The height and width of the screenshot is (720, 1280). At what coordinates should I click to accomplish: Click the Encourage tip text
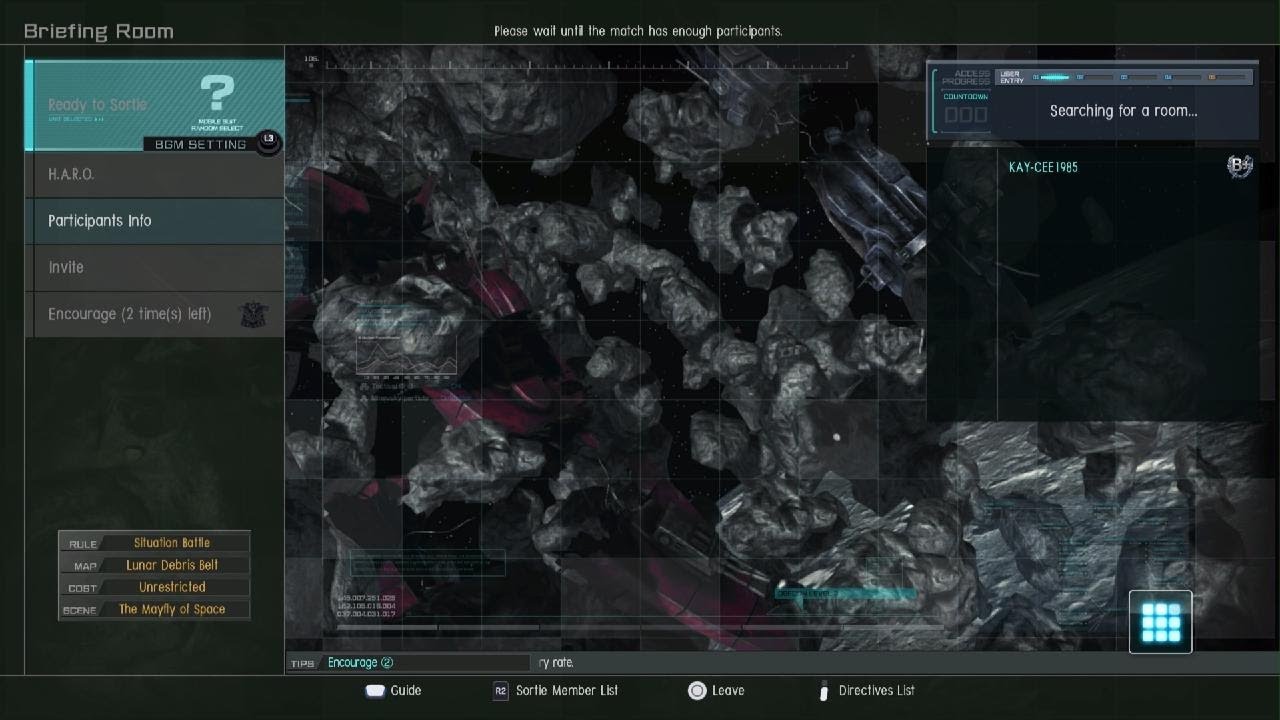coord(361,662)
